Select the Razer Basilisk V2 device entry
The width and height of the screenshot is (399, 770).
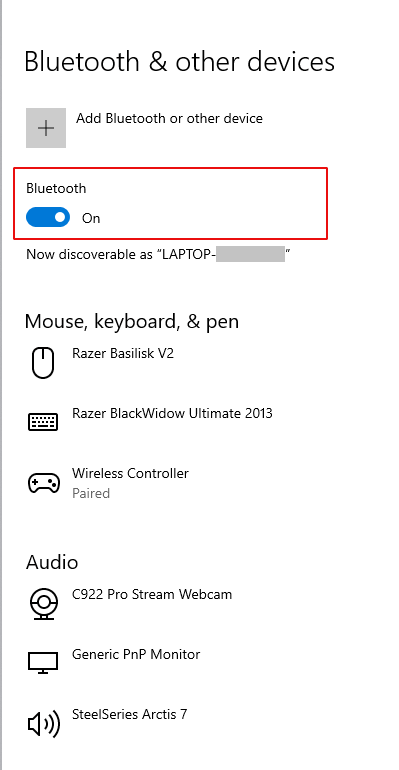coord(123,353)
